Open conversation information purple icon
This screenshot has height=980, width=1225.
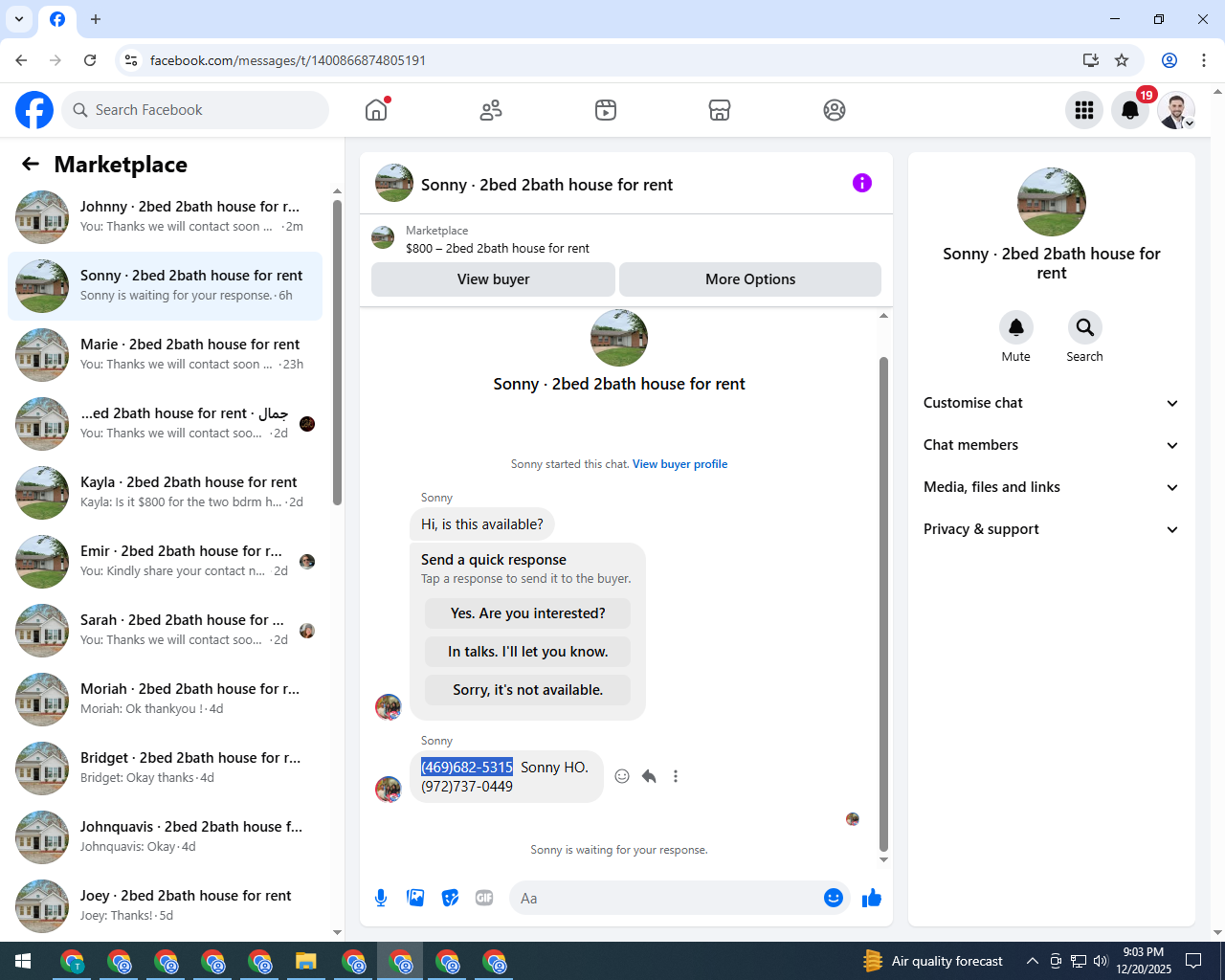(x=862, y=183)
